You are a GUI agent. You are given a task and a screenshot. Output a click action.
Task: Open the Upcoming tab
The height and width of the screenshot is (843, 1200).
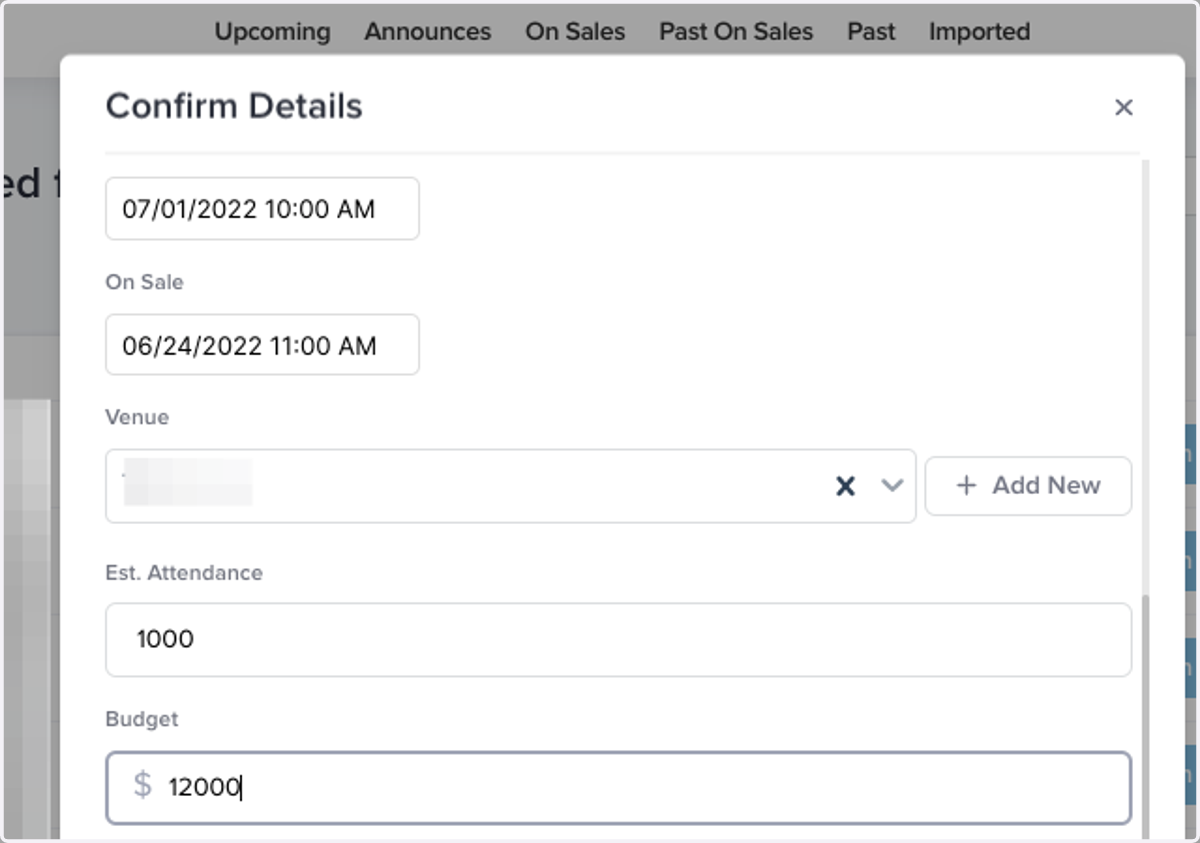272,32
